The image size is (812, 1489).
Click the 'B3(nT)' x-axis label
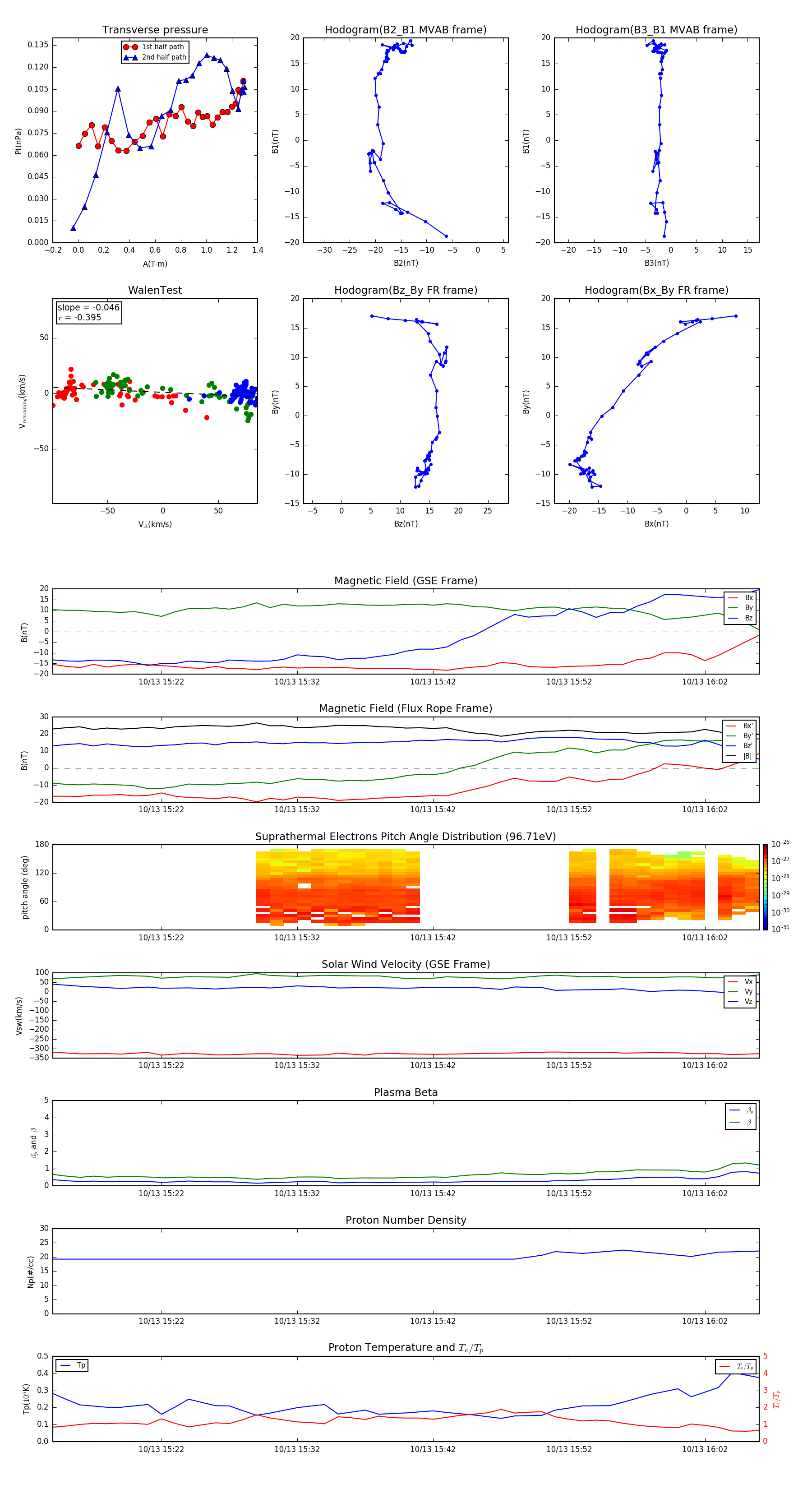click(656, 263)
